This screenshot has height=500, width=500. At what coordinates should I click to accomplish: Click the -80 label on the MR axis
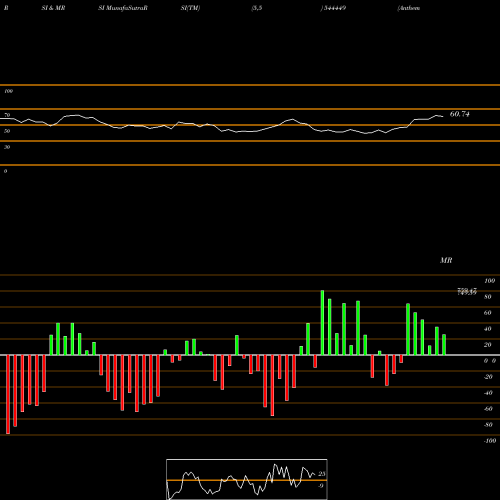tap(488, 425)
